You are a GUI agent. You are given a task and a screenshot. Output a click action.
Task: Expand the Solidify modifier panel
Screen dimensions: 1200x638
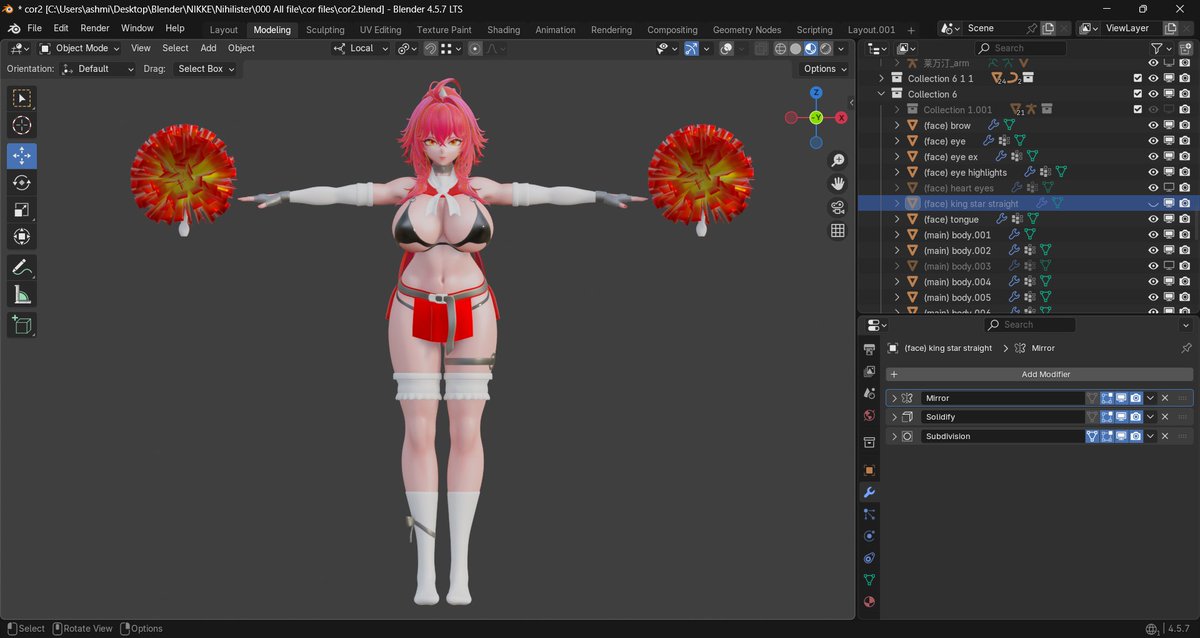[895, 417]
